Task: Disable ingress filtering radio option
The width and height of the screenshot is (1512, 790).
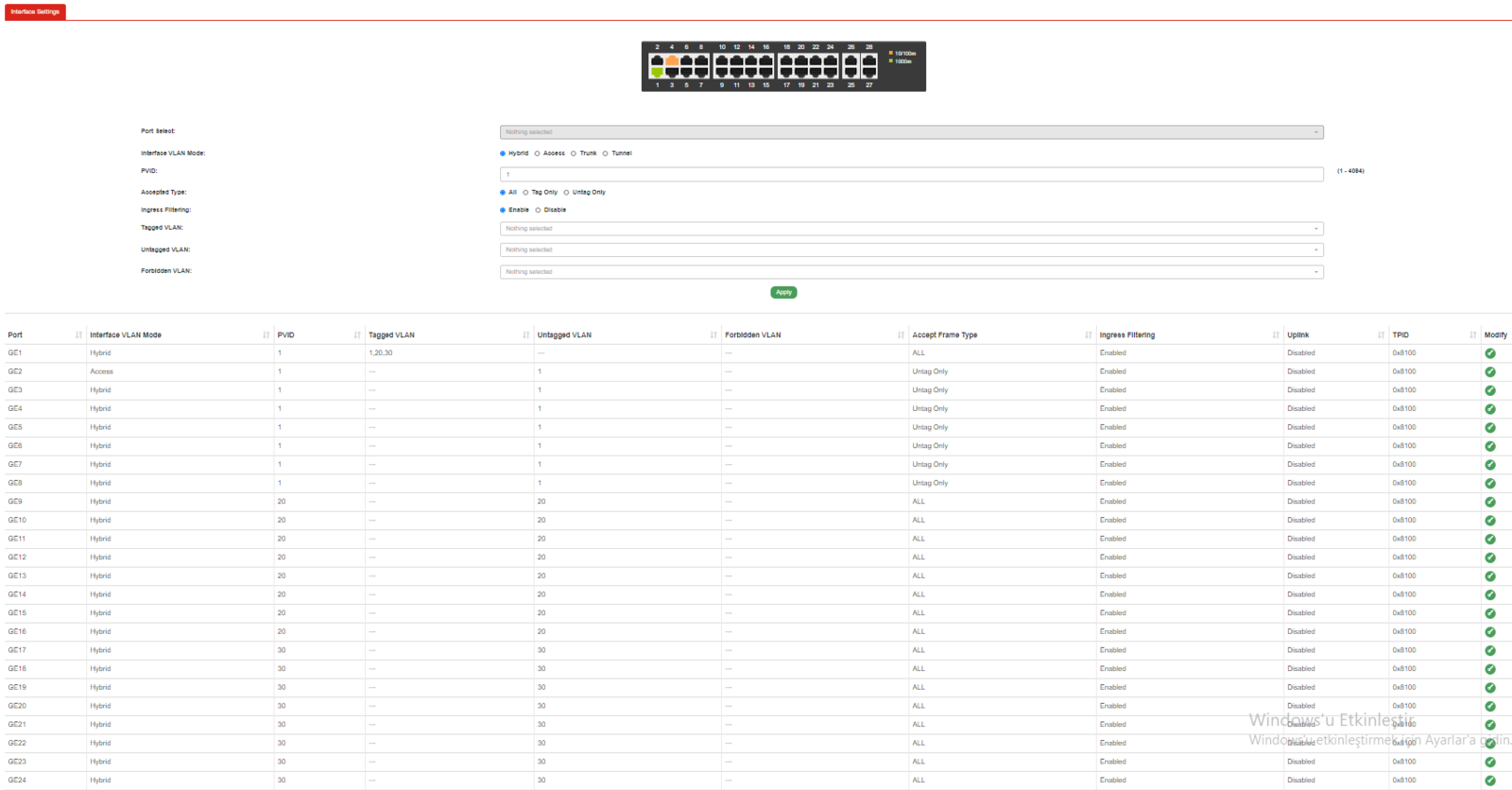Action: point(538,211)
